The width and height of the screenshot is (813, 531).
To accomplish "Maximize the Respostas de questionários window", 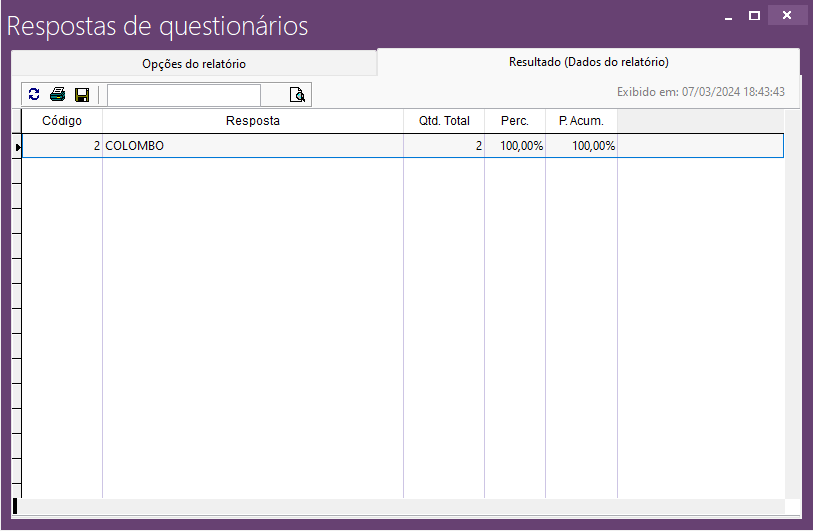I will (755, 15).
